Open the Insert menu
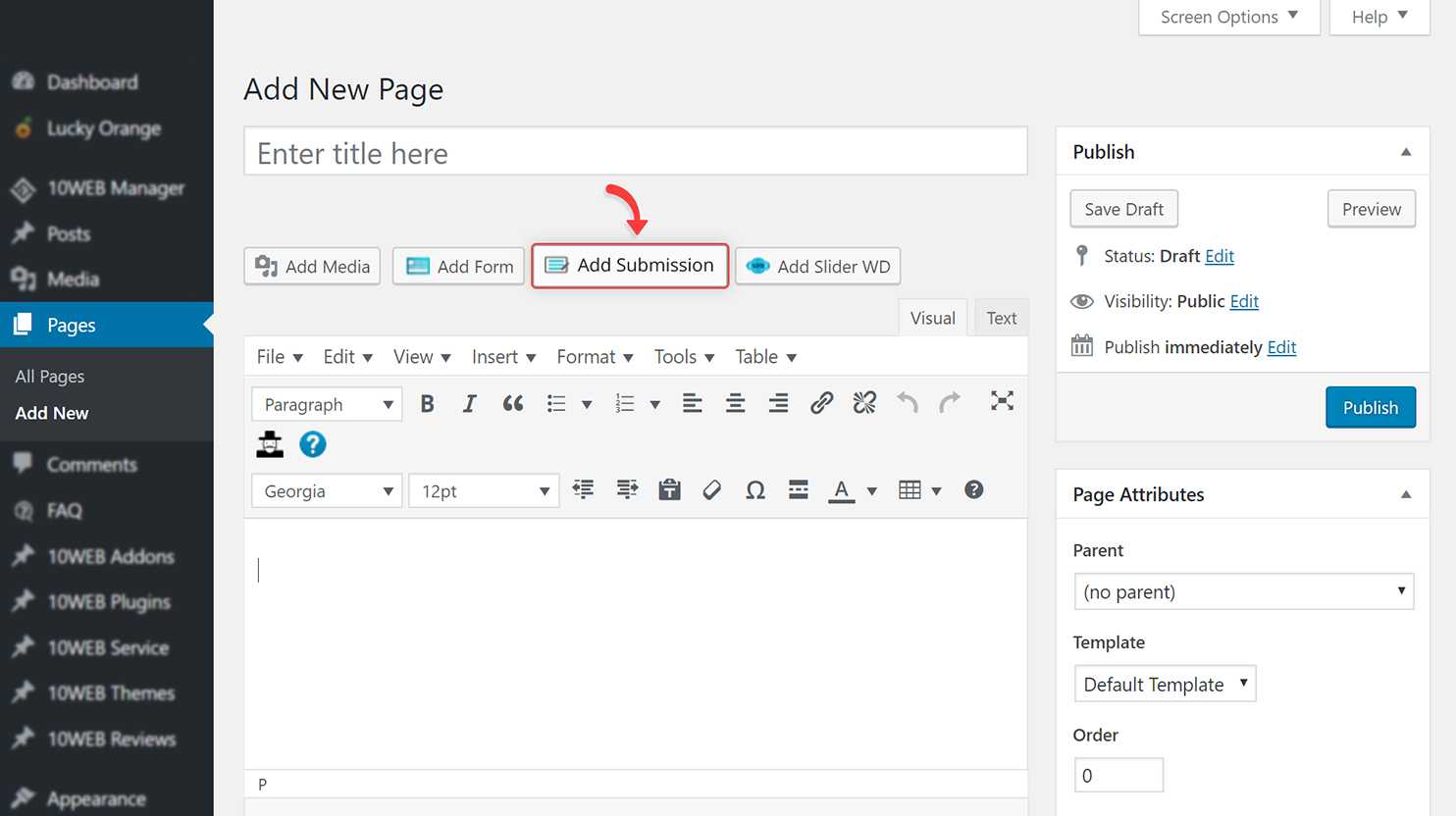The width and height of the screenshot is (1456, 816). [x=503, y=357]
